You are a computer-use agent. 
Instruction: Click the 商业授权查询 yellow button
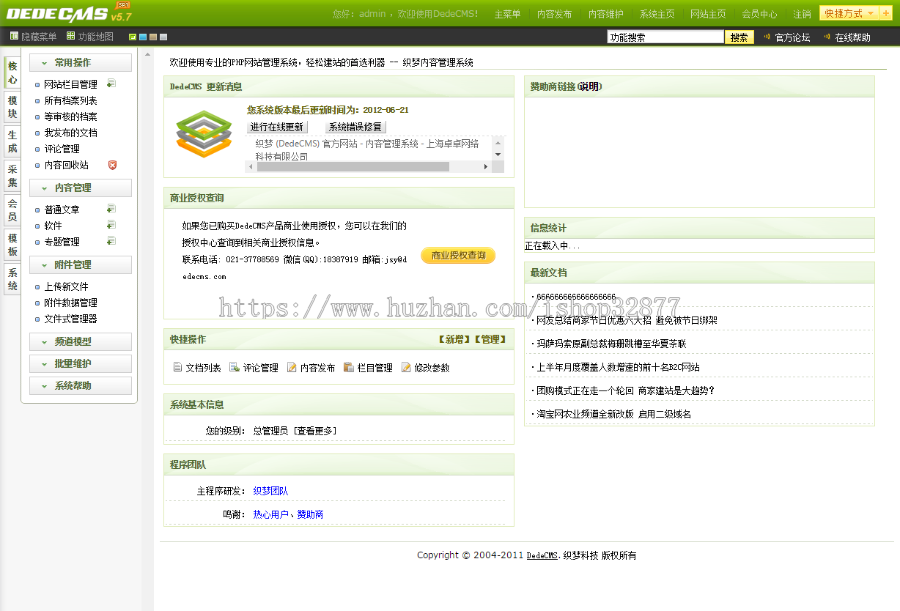458,256
